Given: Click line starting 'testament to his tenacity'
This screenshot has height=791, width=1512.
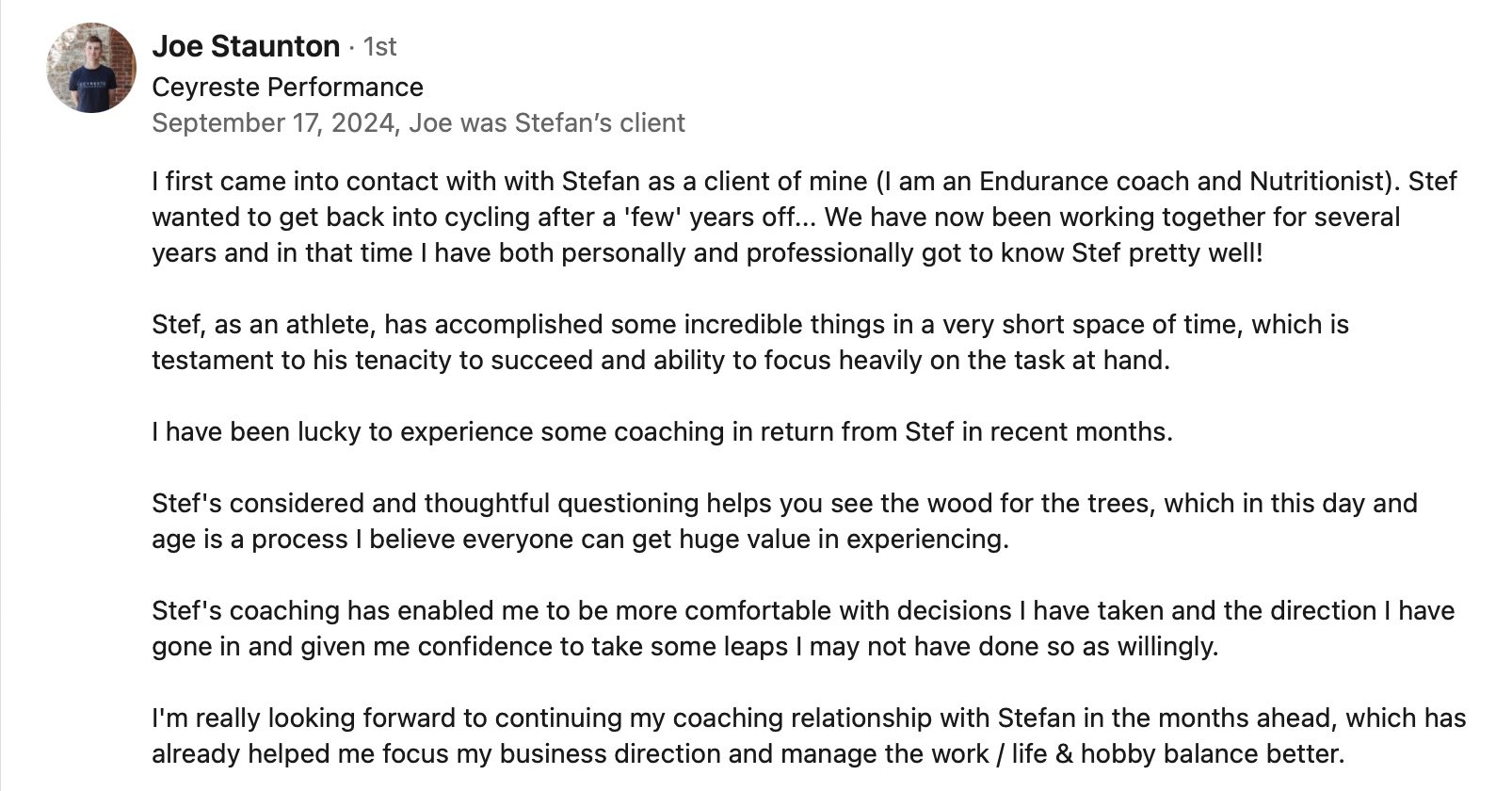Looking at the screenshot, I should click(660, 361).
